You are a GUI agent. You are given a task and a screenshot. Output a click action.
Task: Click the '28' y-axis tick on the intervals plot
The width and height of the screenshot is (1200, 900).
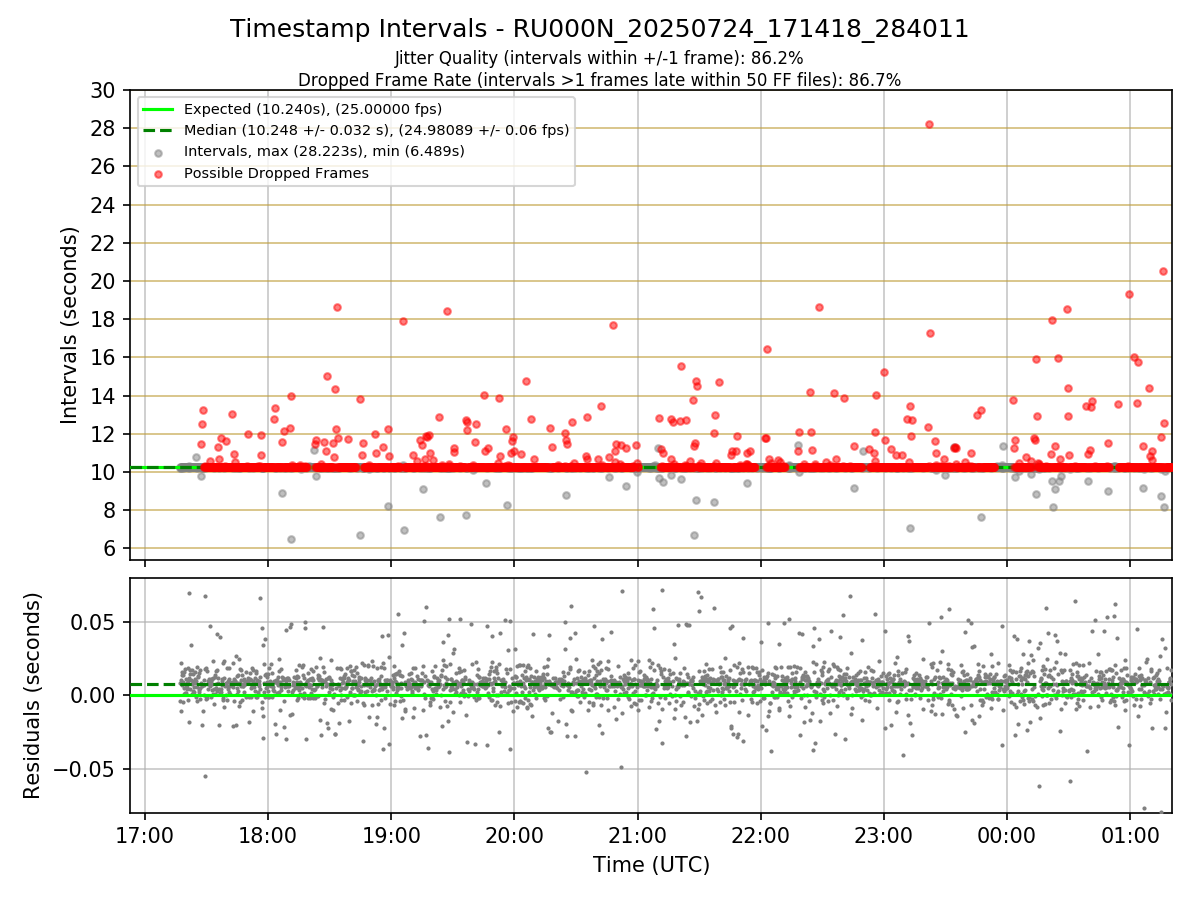click(103, 128)
